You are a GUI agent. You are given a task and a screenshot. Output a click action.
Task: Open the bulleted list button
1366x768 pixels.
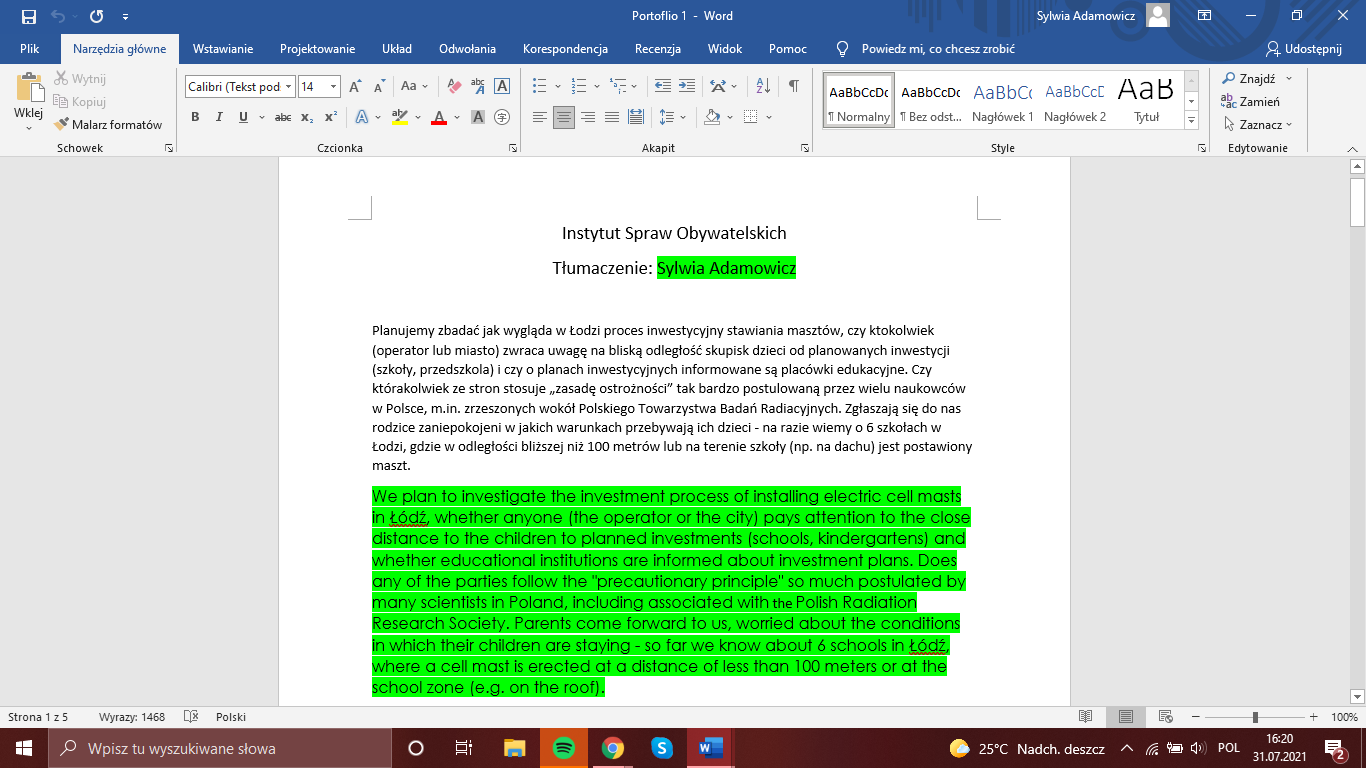click(x=540, y=86)
